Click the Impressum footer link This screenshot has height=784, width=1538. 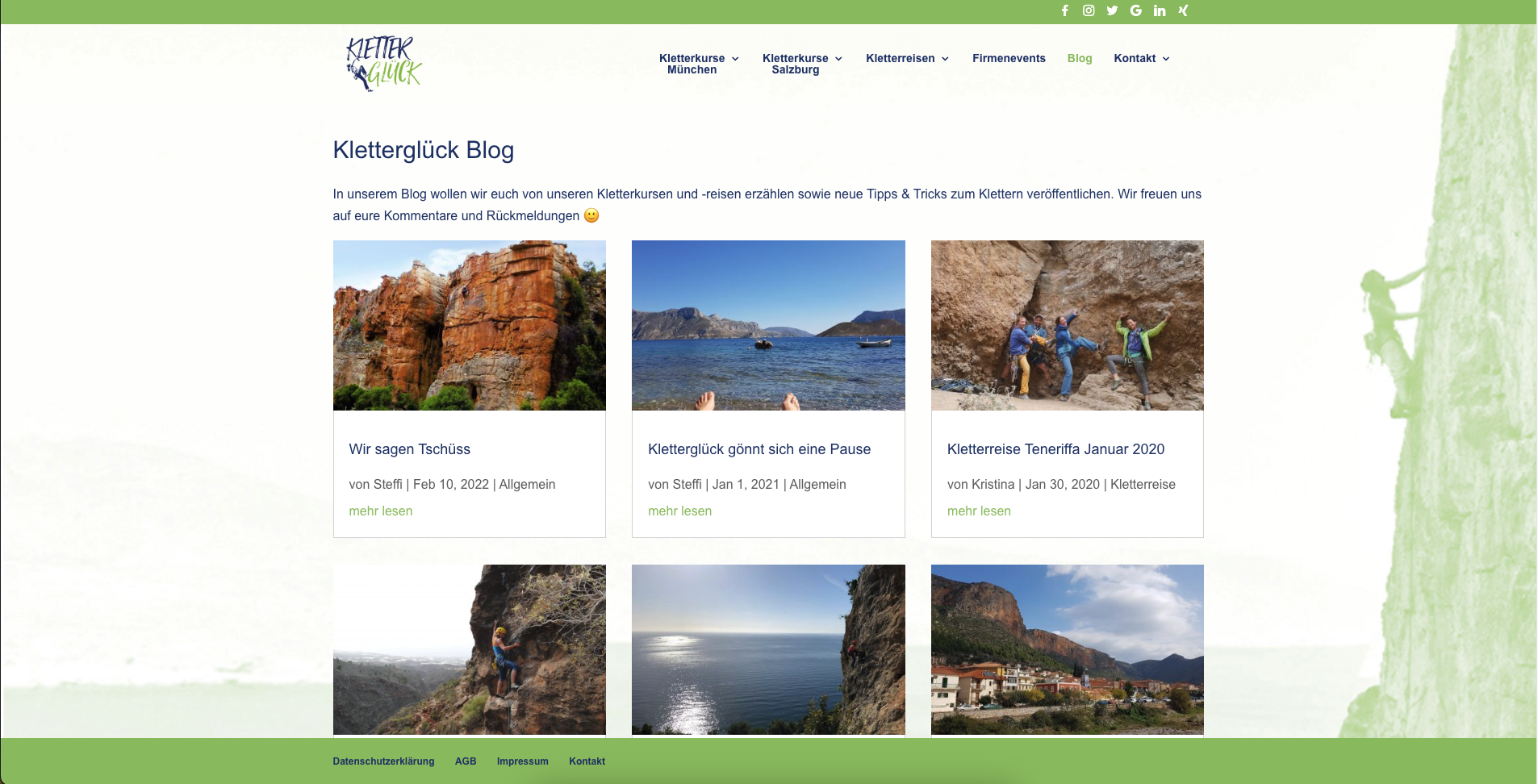click(x=522, y=761)
